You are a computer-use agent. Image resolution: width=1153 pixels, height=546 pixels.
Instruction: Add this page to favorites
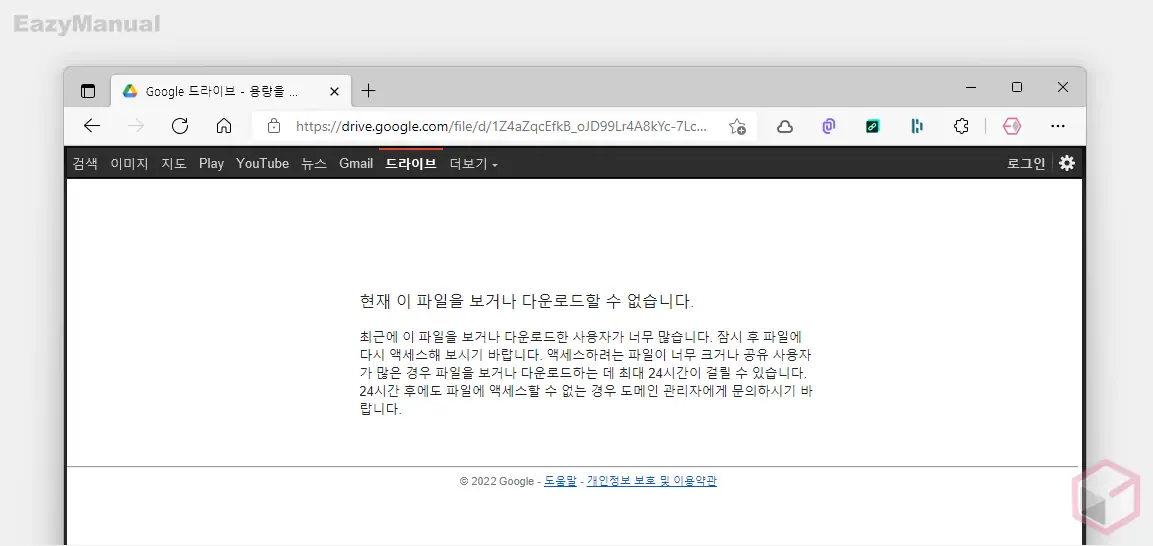coord(737,126)
